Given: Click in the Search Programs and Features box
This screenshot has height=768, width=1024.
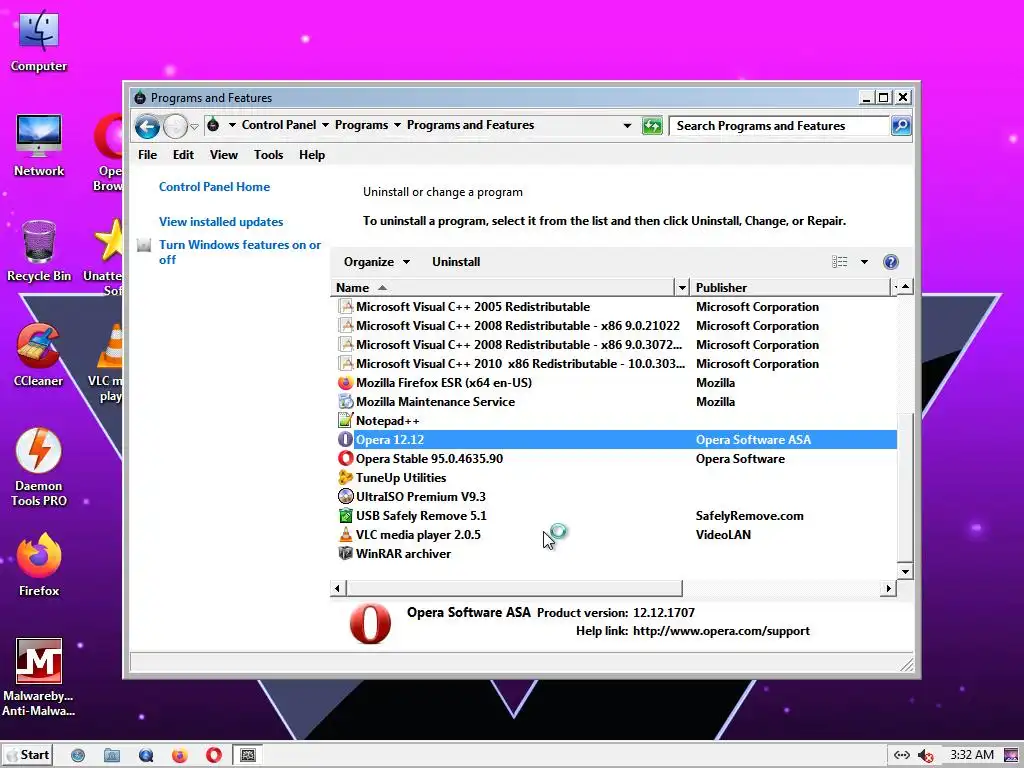Looking at the screenshot, I should coord(780,126).
